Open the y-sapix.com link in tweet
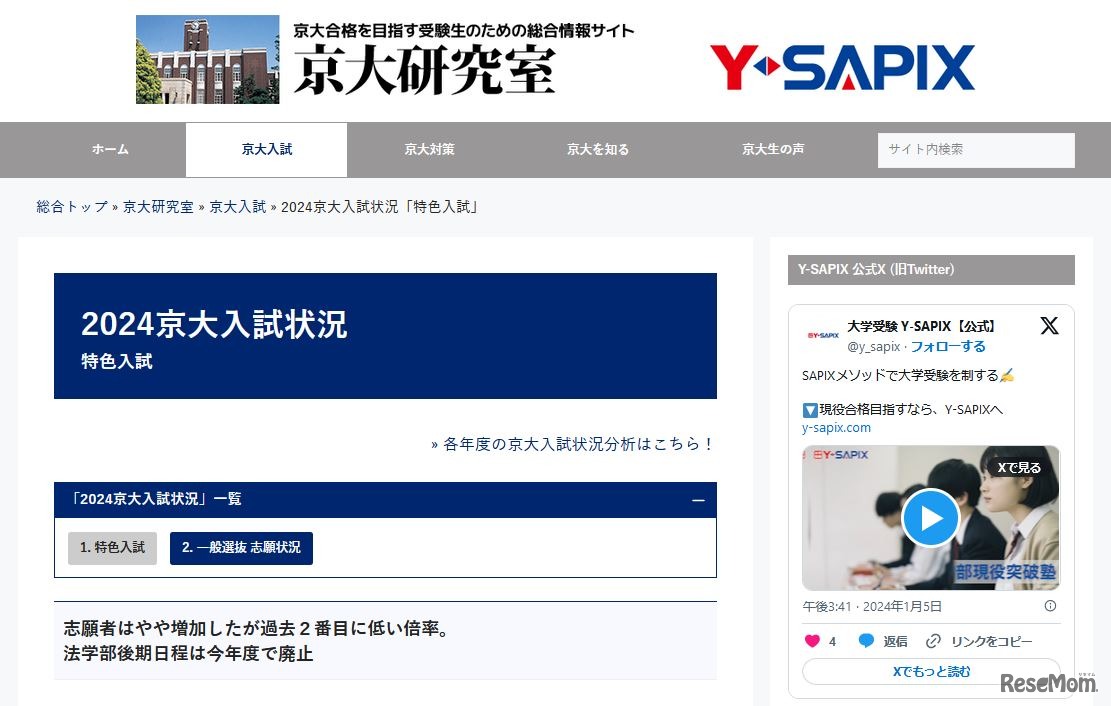Image resolution: width=1111 pixels, height=706 pixels. tap(836, 428)
